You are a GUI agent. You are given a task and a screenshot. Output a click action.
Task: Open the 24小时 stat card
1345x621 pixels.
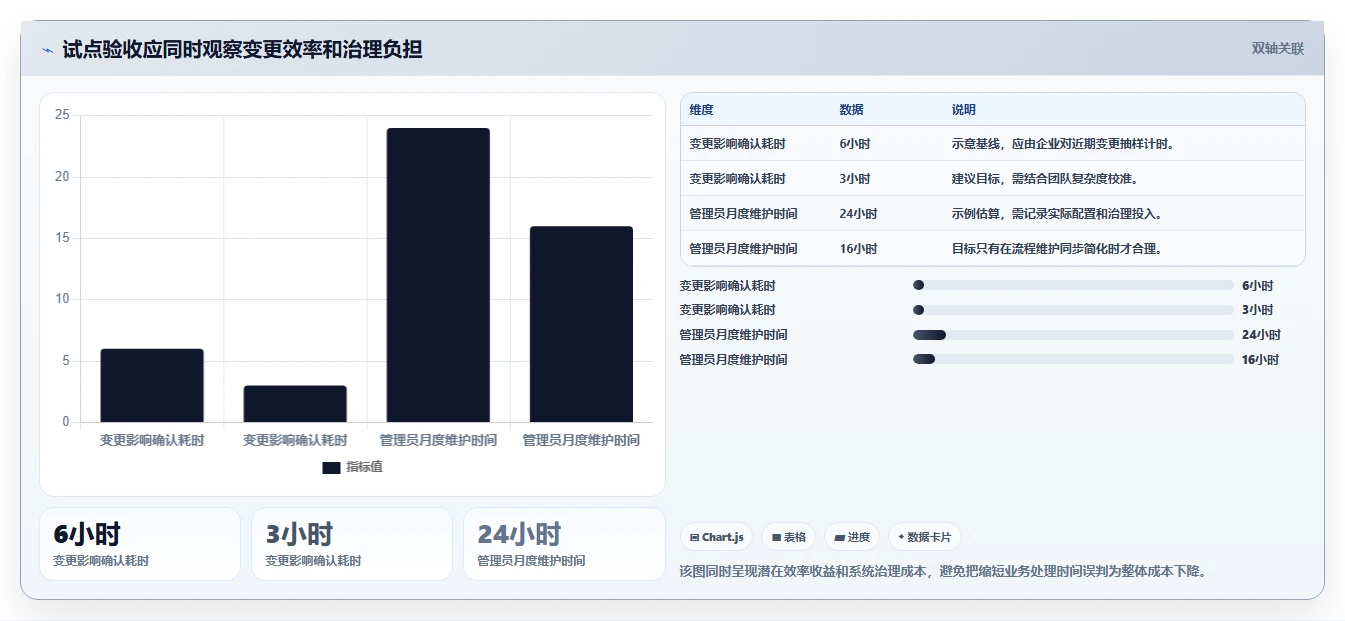point(564,544)
